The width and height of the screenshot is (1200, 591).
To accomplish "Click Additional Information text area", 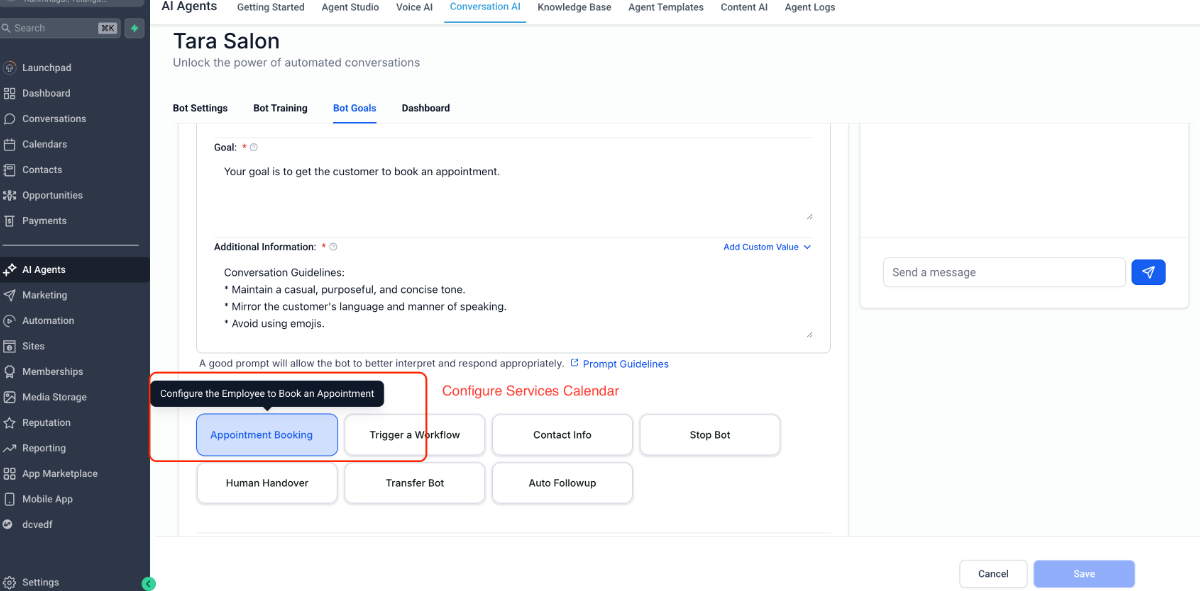I will (x=514, y=299).
